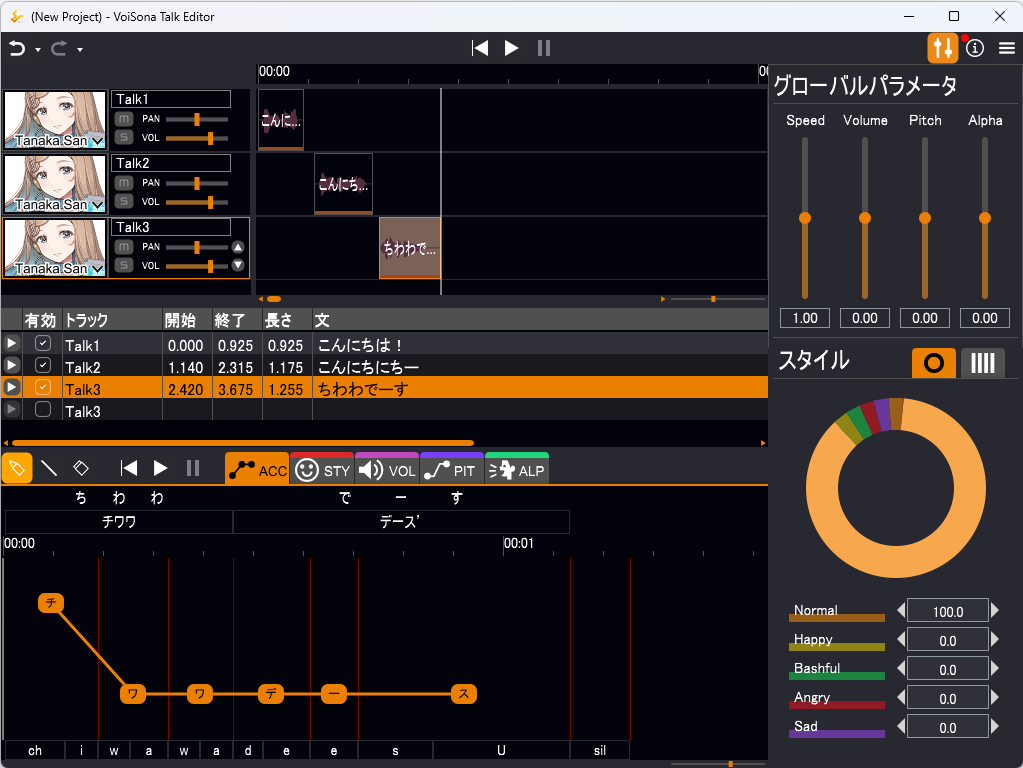The width and height of the screenshot is (1023, 768).
Task: Click the Sad style value field
Action: [x=948, y=727]
